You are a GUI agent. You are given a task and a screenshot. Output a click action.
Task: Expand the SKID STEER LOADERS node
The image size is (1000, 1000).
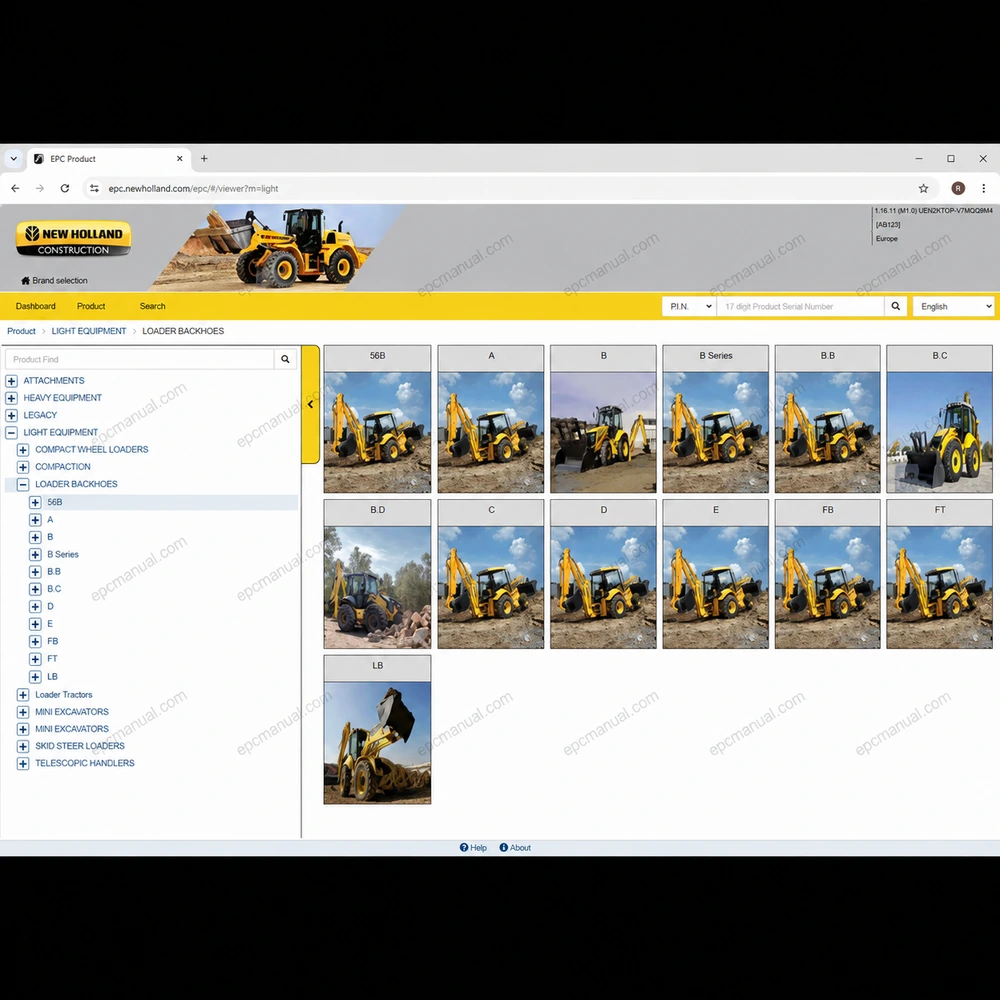pyautogui.click(x=23, y=746)
